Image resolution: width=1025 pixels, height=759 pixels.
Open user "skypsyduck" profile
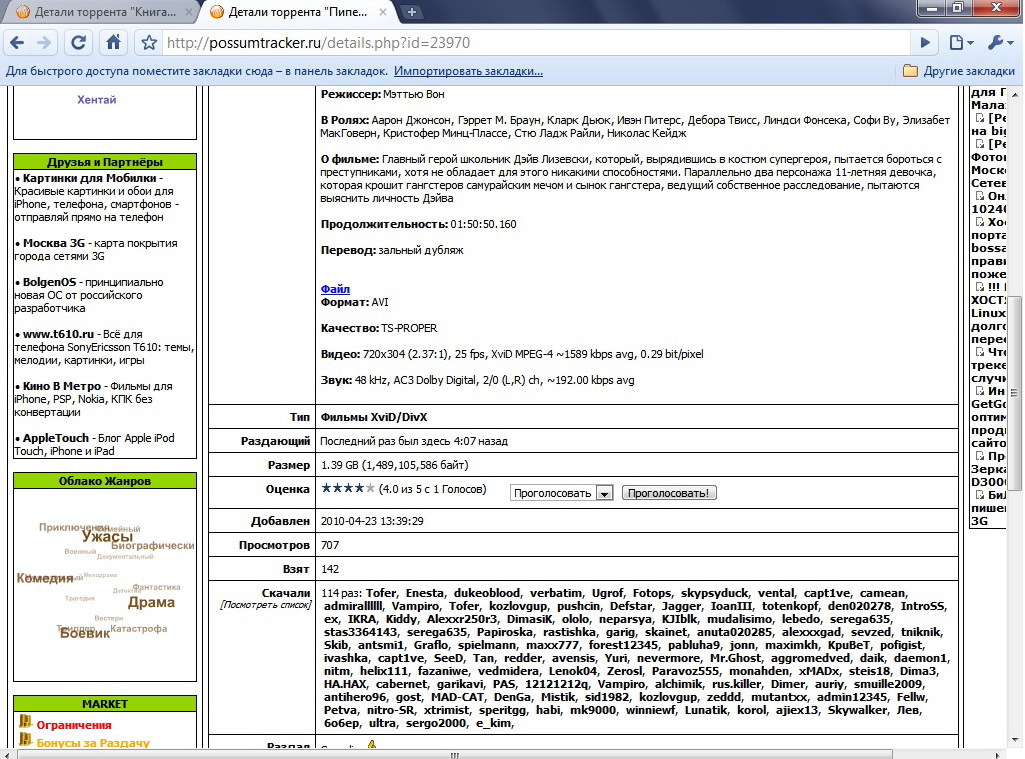[714, 593]
